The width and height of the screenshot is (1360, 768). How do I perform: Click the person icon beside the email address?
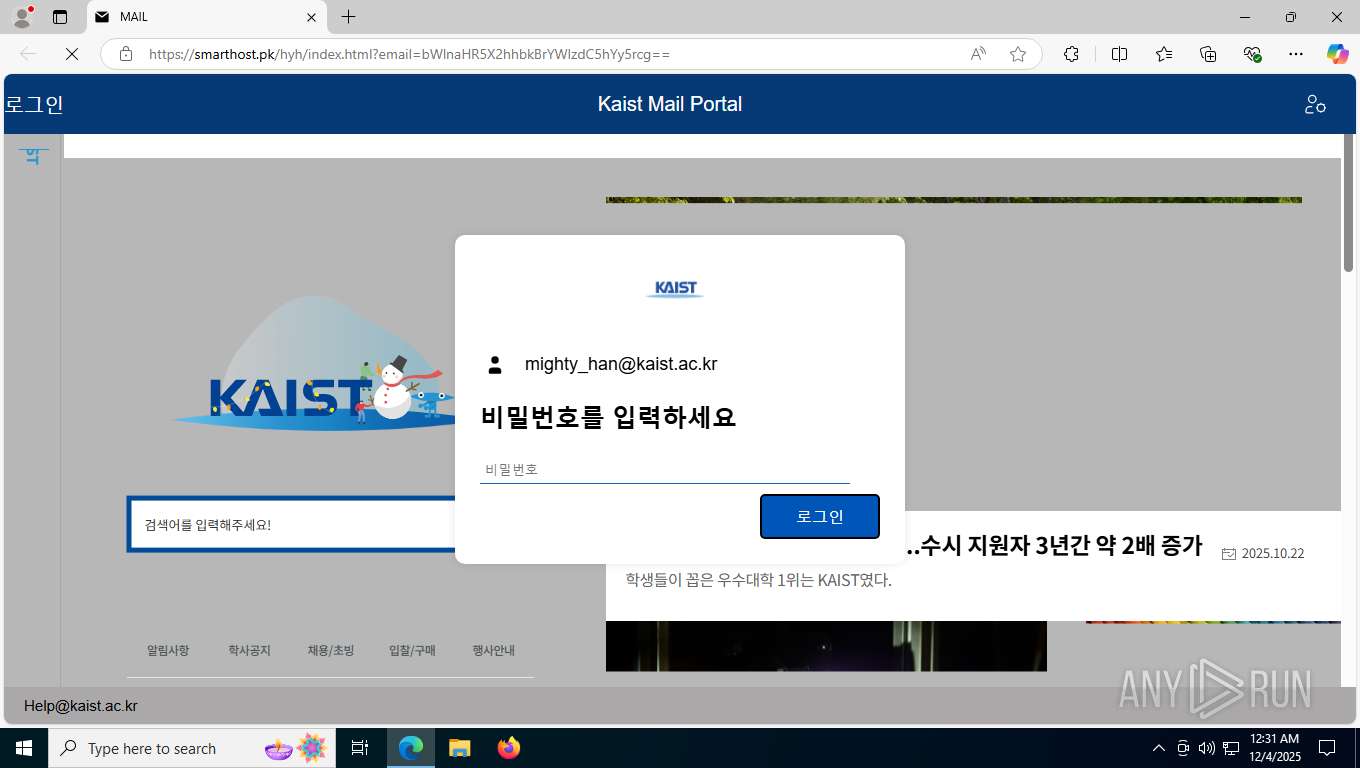coord(495,365)
